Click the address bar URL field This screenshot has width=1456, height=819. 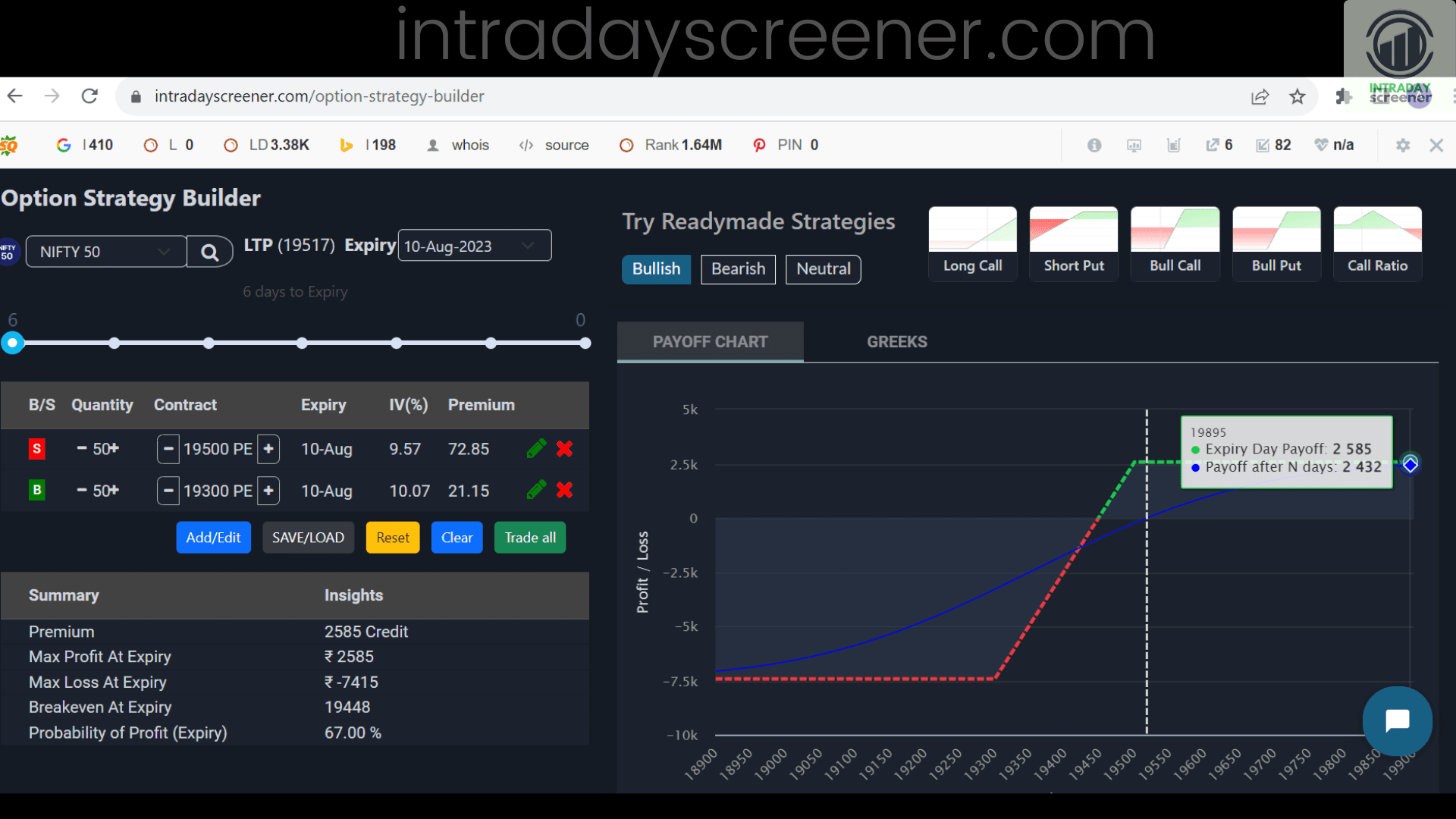click(x=682, y=96)
